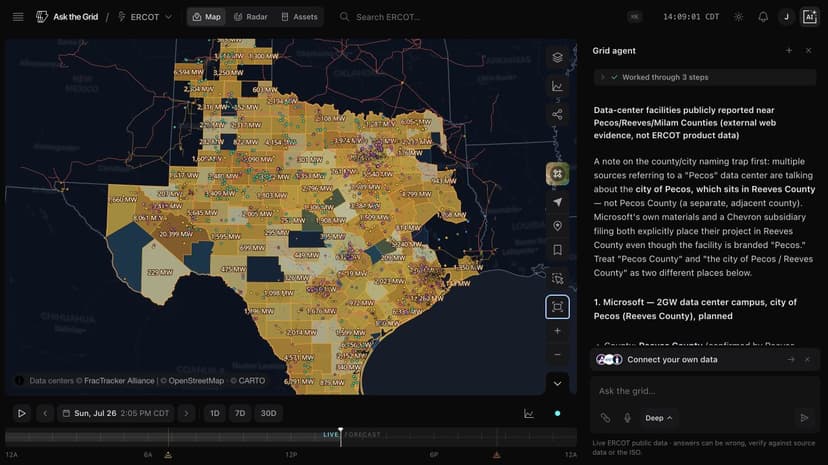Dismiss the Connect your own data banner

pos(807,359)
